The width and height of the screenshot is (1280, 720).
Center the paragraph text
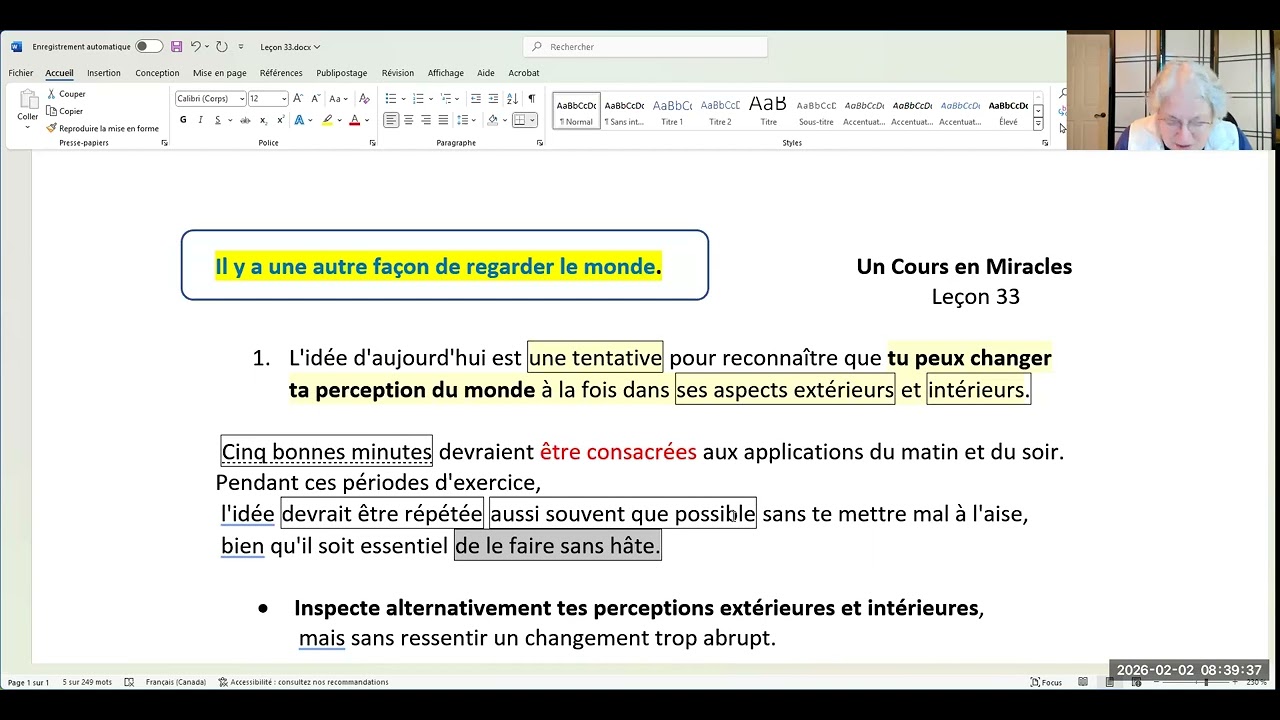[x=408, y=120]
